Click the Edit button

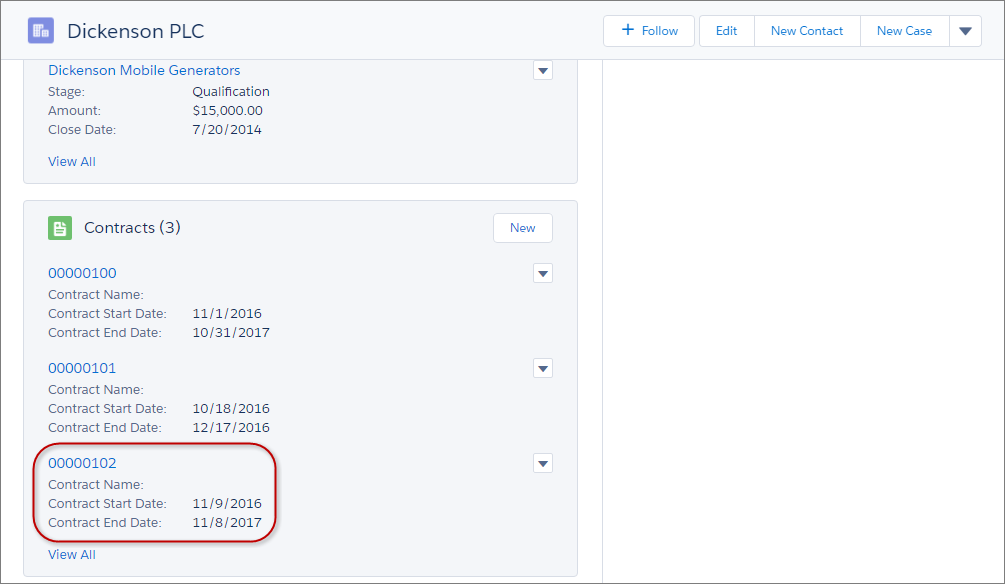(726, 31)
